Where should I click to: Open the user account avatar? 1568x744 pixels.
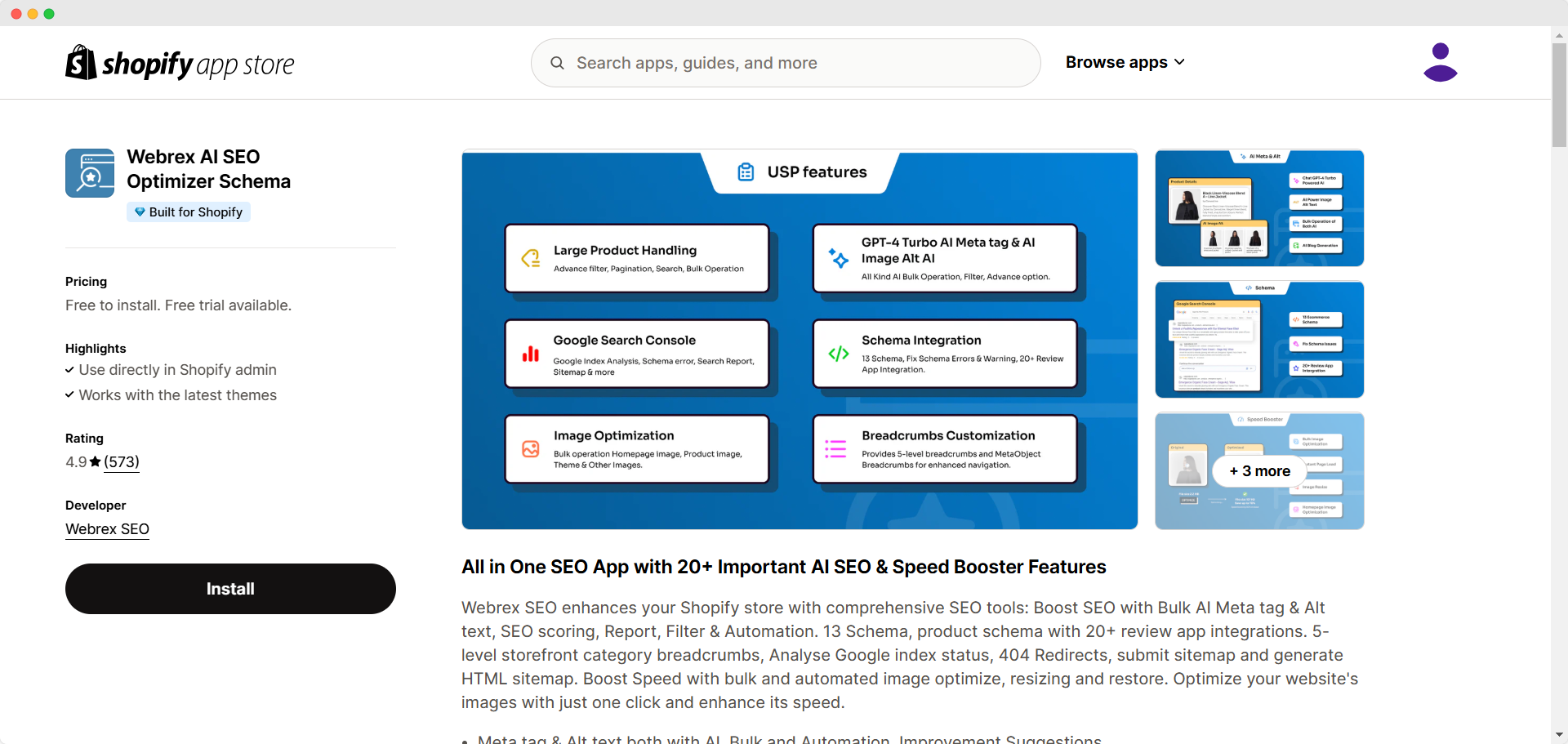point(1440,62)
